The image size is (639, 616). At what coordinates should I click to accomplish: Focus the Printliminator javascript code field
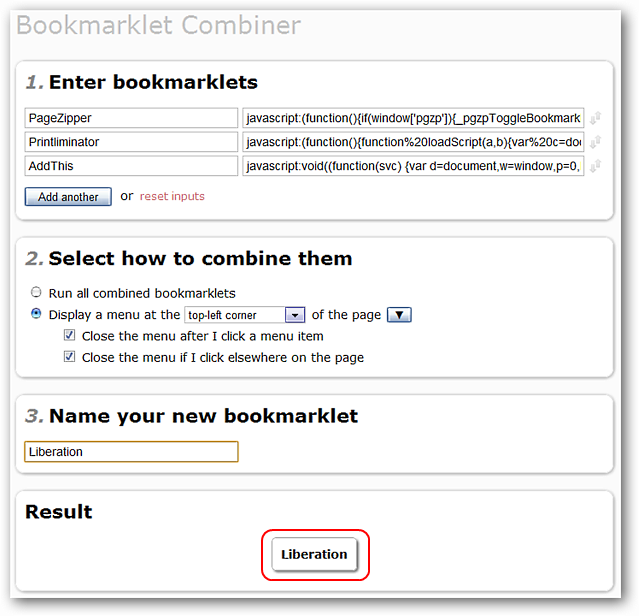point(413,142)
